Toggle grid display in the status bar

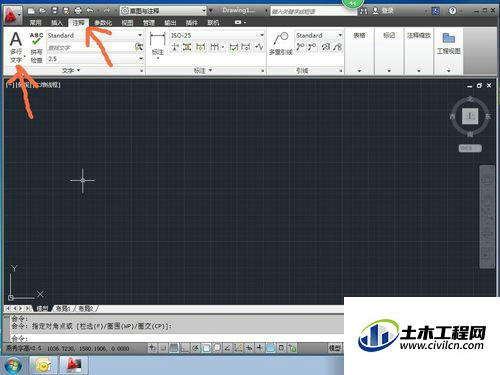[174, 348]
